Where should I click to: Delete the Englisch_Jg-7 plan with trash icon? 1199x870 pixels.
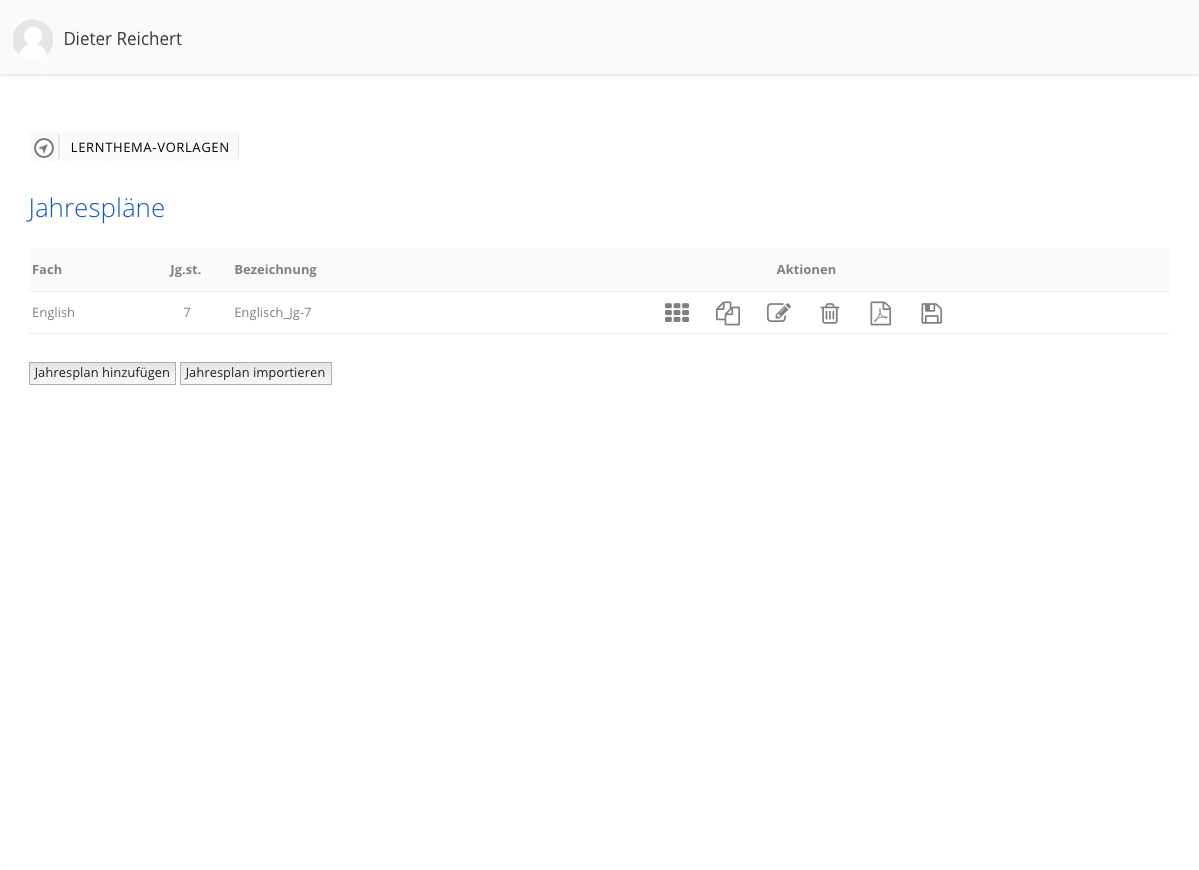tap(830, 313)
